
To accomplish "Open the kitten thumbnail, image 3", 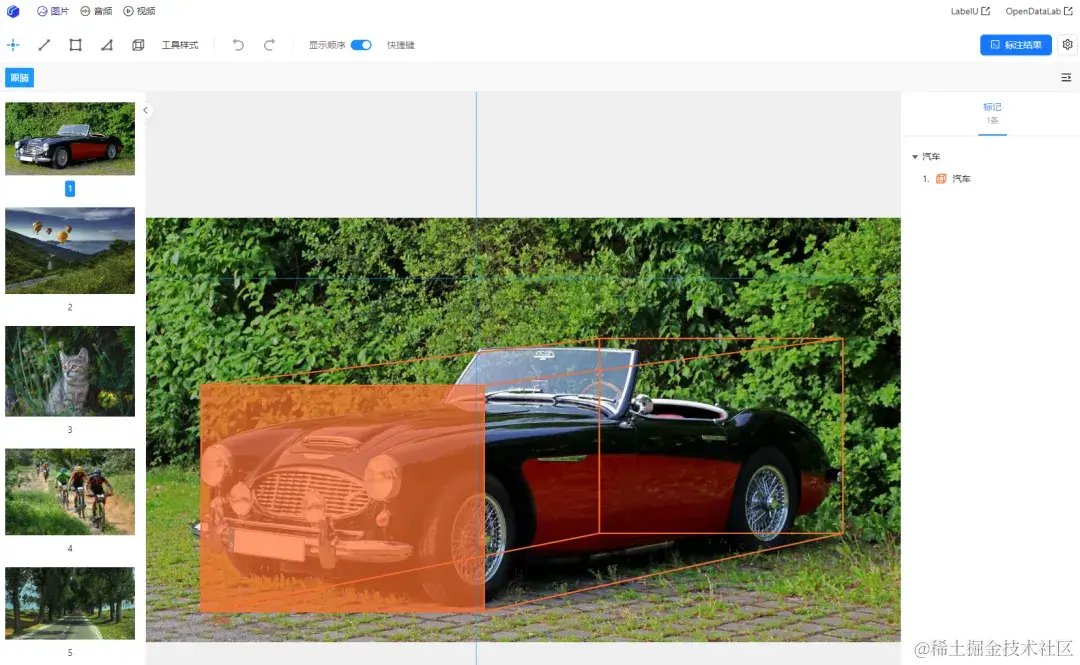I will [70, 371].
